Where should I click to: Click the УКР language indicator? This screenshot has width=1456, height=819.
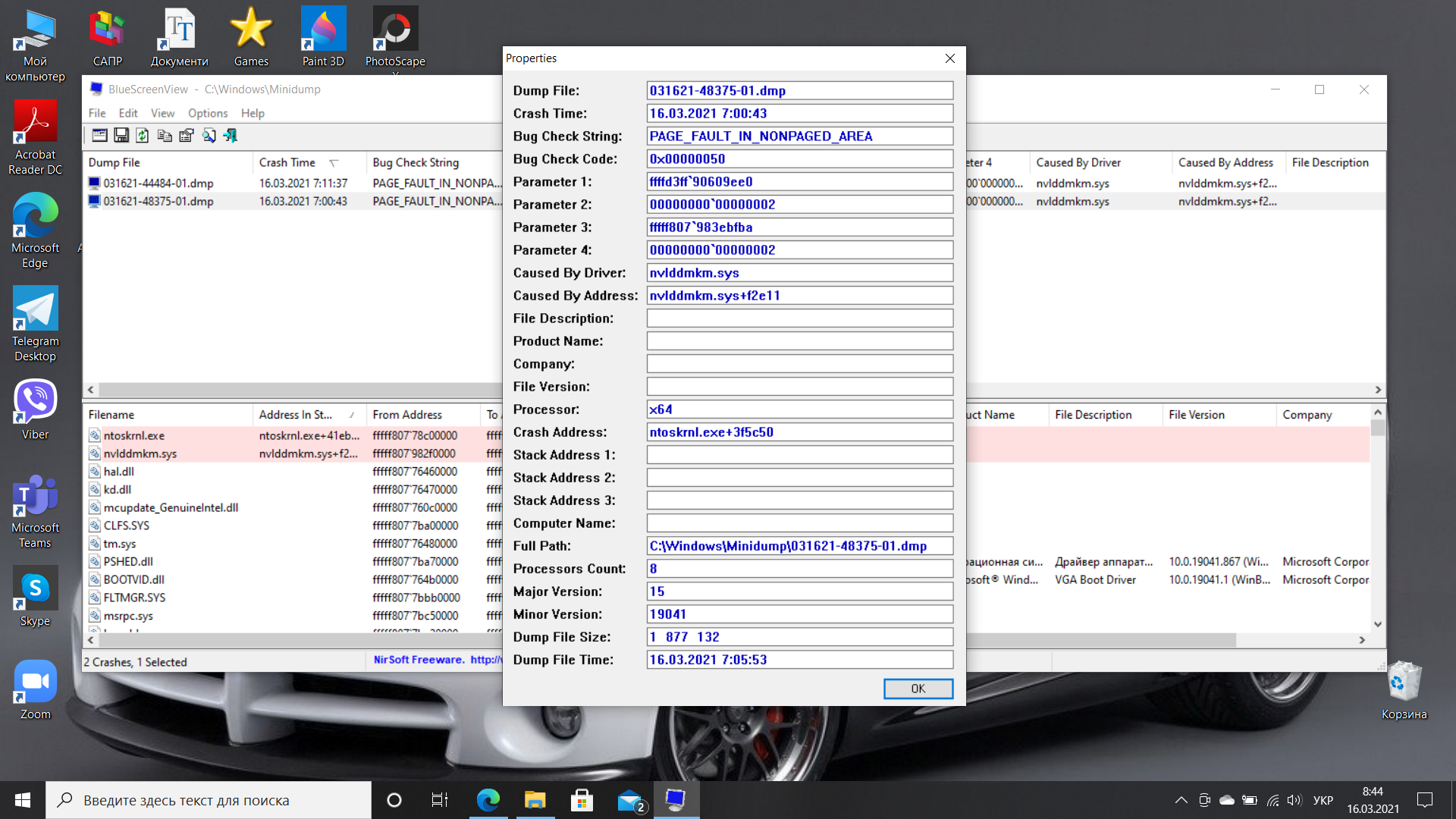pyautogui.click(x=1323, y=800)
